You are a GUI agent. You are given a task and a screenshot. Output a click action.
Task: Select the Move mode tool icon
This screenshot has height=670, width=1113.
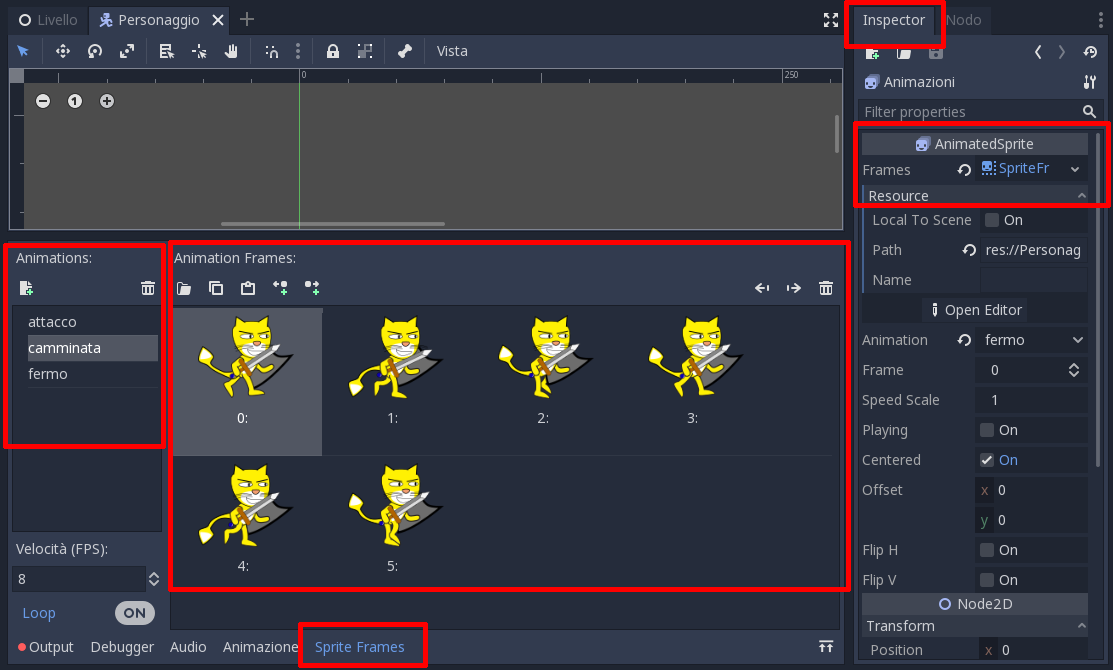[x=62, y=51]
